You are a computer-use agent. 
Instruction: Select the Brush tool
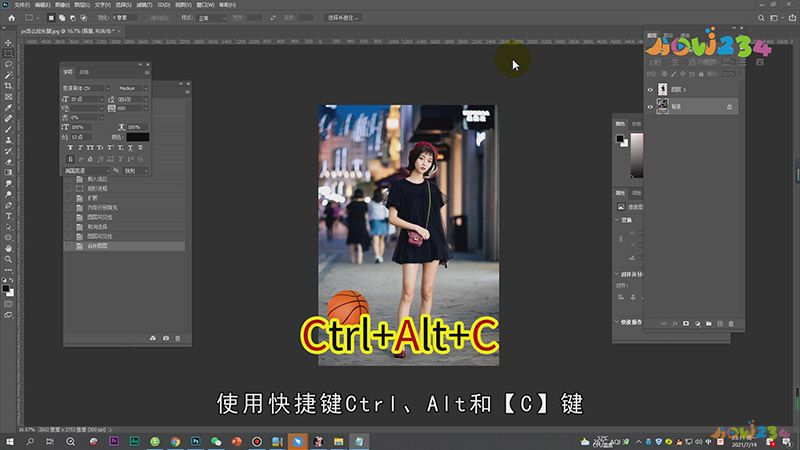click(8, 129)
